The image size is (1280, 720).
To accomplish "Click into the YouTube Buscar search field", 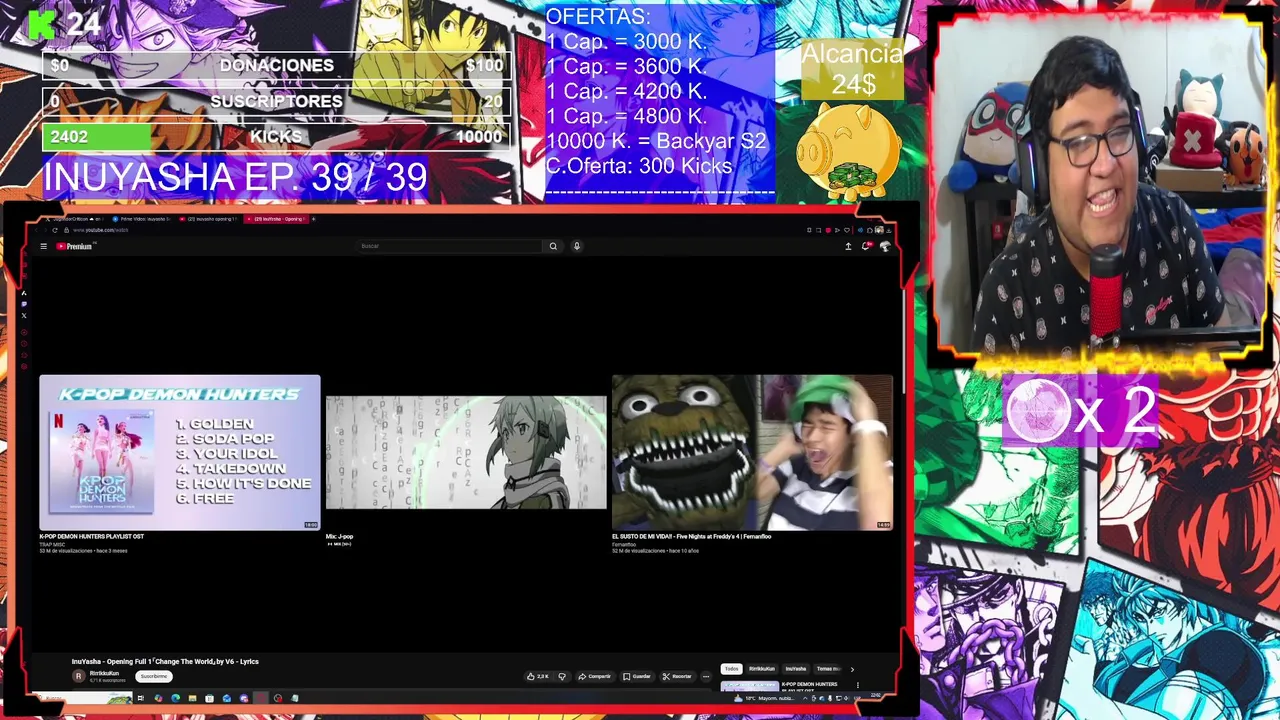I will (450, 246).
